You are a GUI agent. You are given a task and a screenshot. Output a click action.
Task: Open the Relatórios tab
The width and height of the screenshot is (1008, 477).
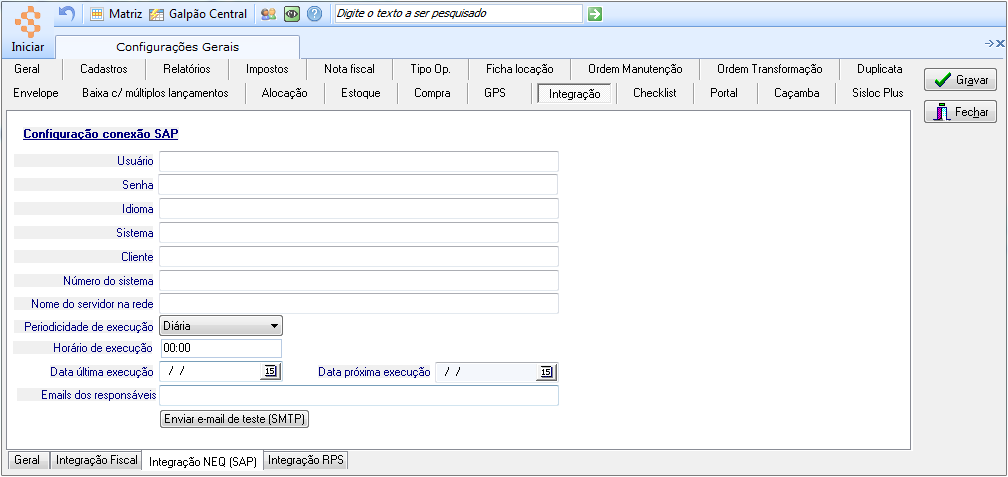[186, 69]
